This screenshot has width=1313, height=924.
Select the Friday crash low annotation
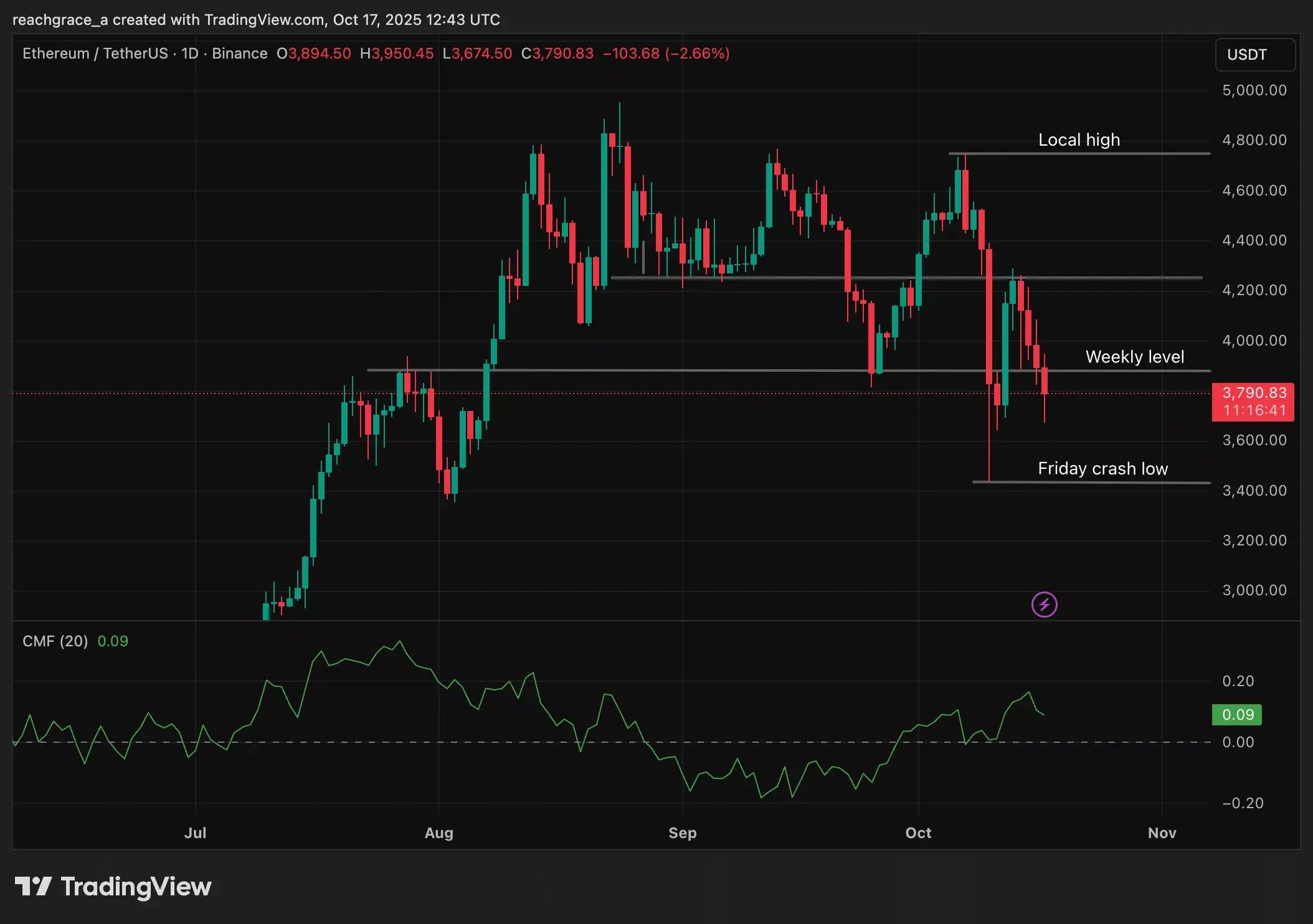tap(1102, 469)
